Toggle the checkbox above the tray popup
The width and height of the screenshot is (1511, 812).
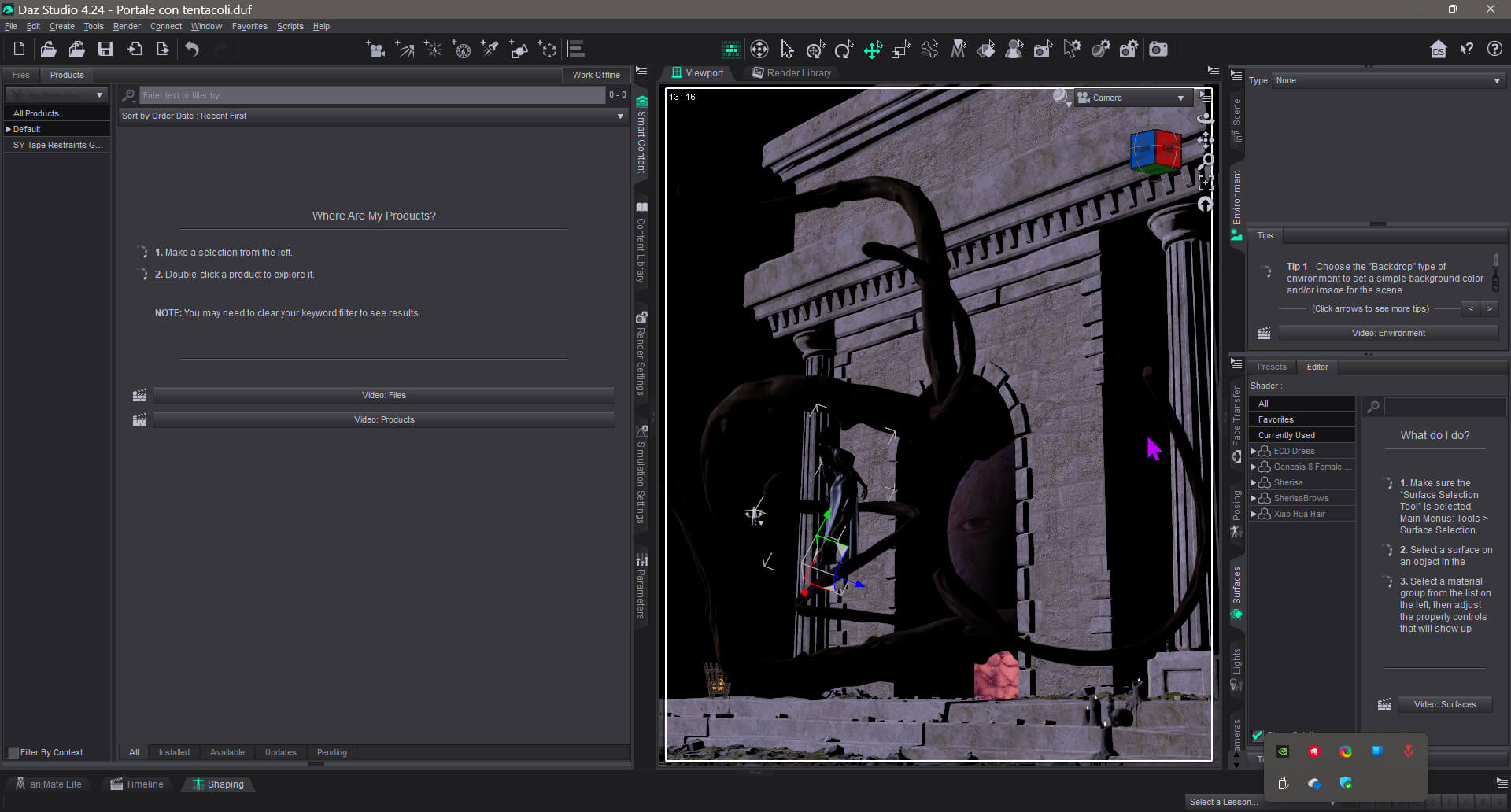1258,735
